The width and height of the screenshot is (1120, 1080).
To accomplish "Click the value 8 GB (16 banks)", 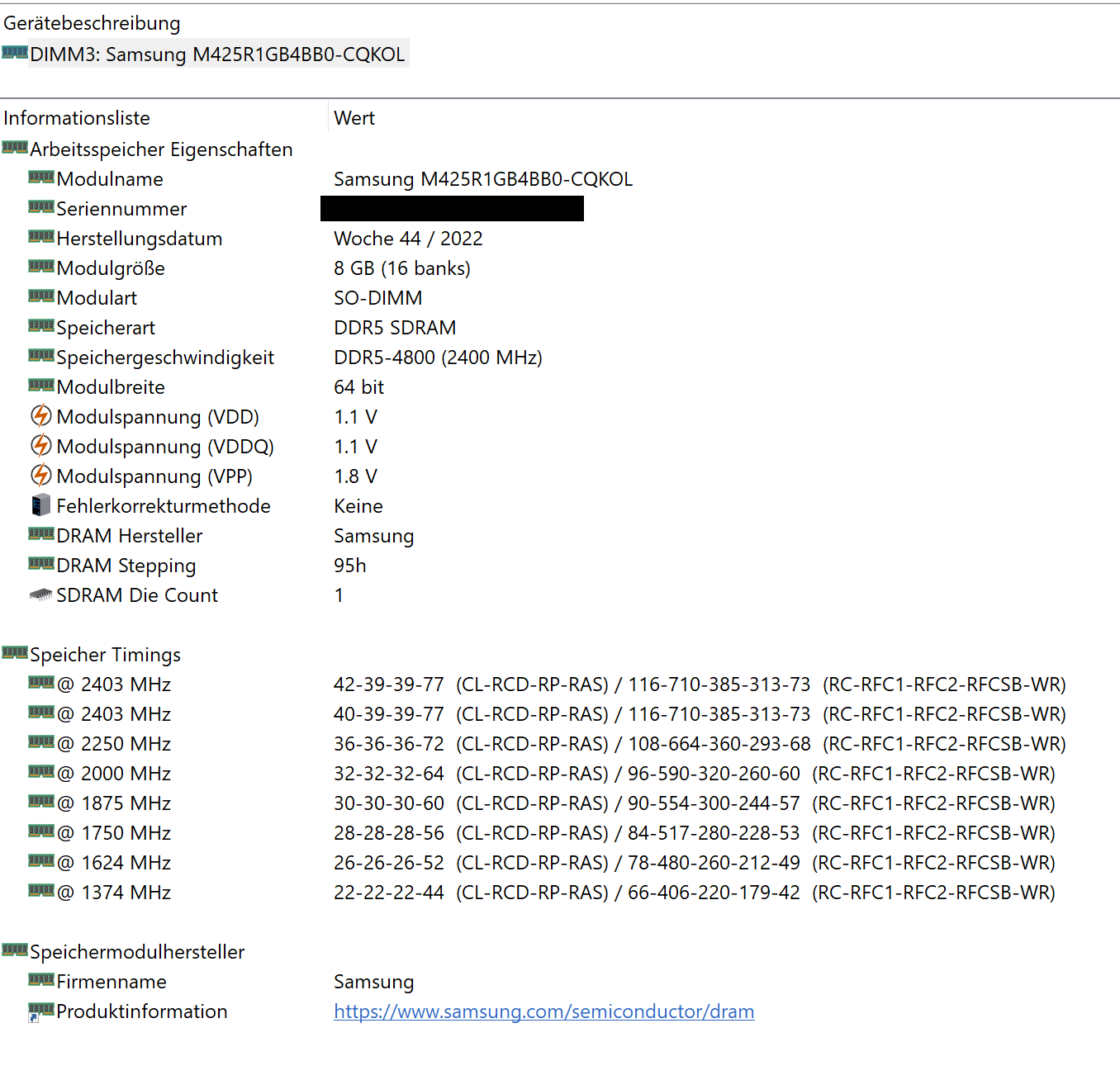I will (402, 268).
